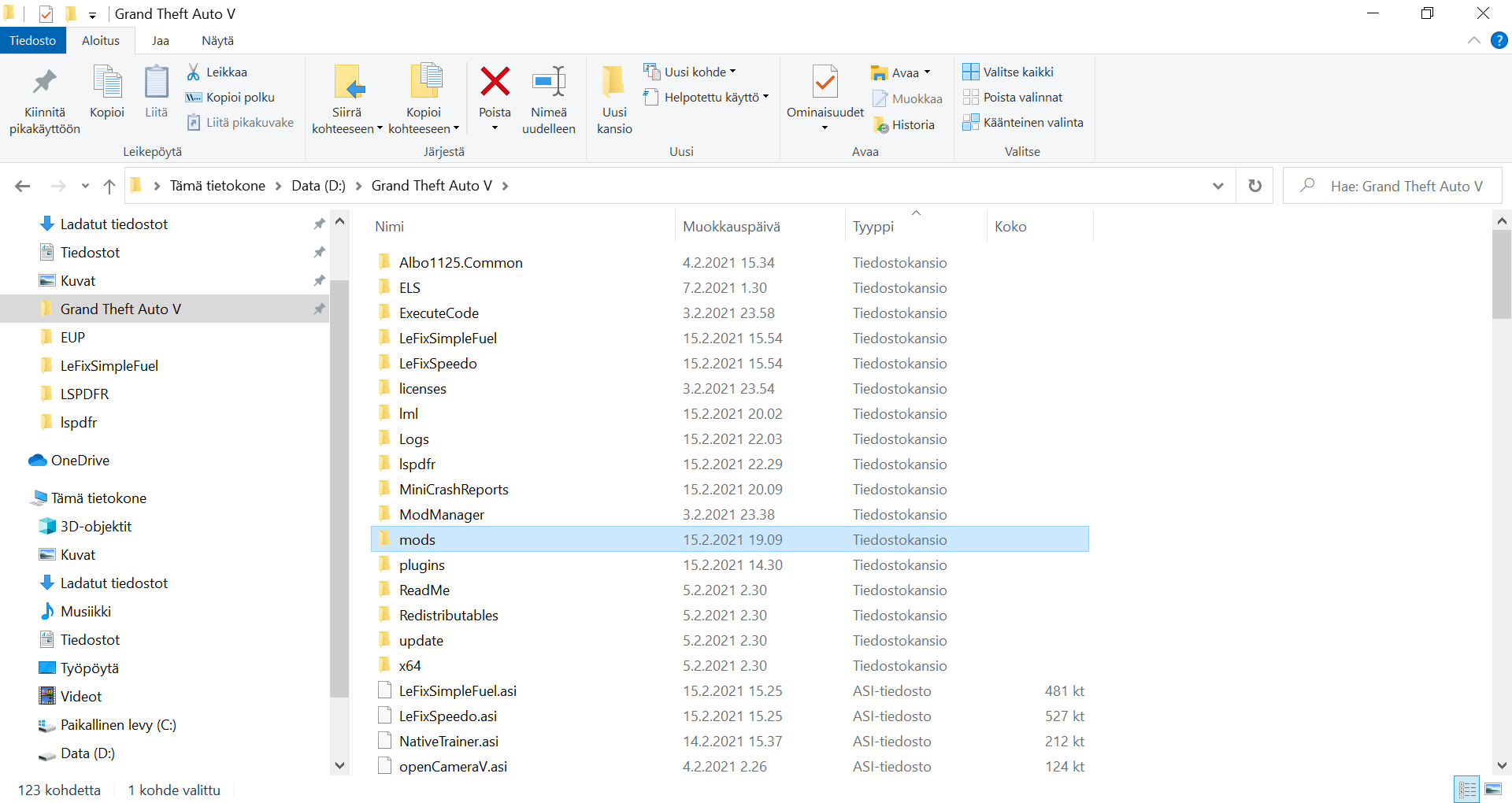
Task: Open Explorer help question mark
Action: [x=1499, y=40]
